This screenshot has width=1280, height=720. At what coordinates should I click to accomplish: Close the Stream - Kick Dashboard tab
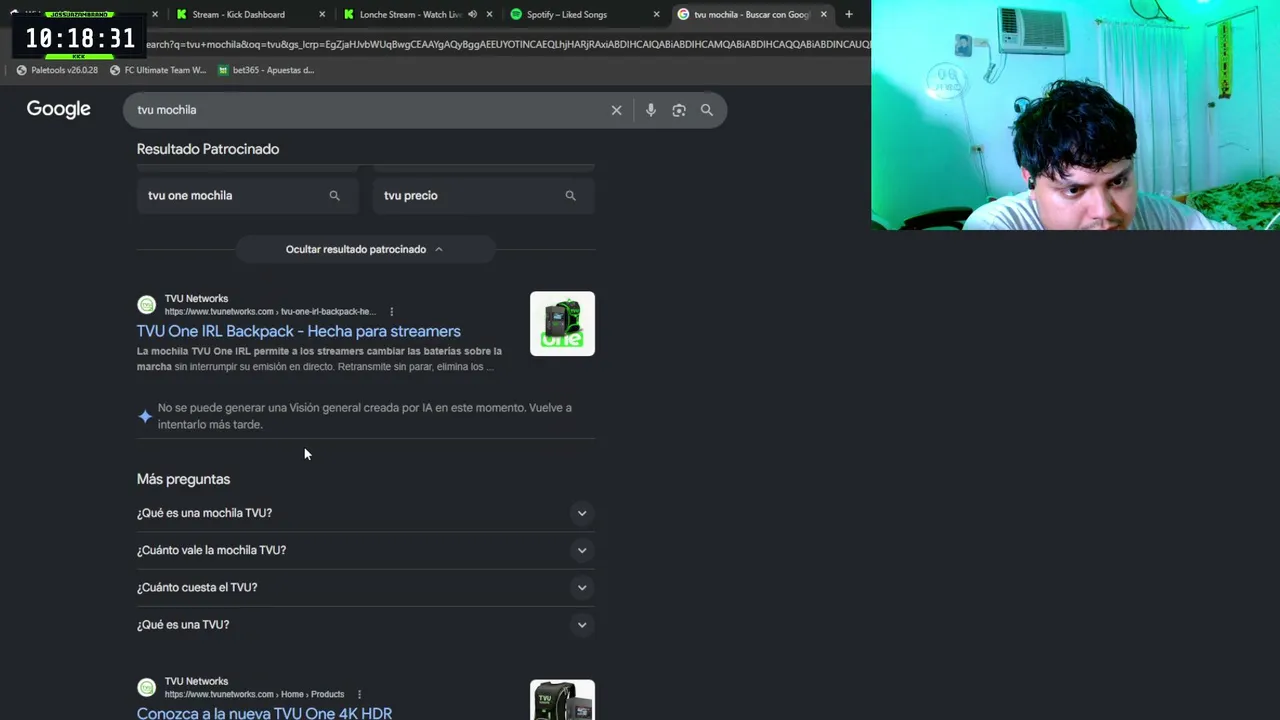coord(322,15)
